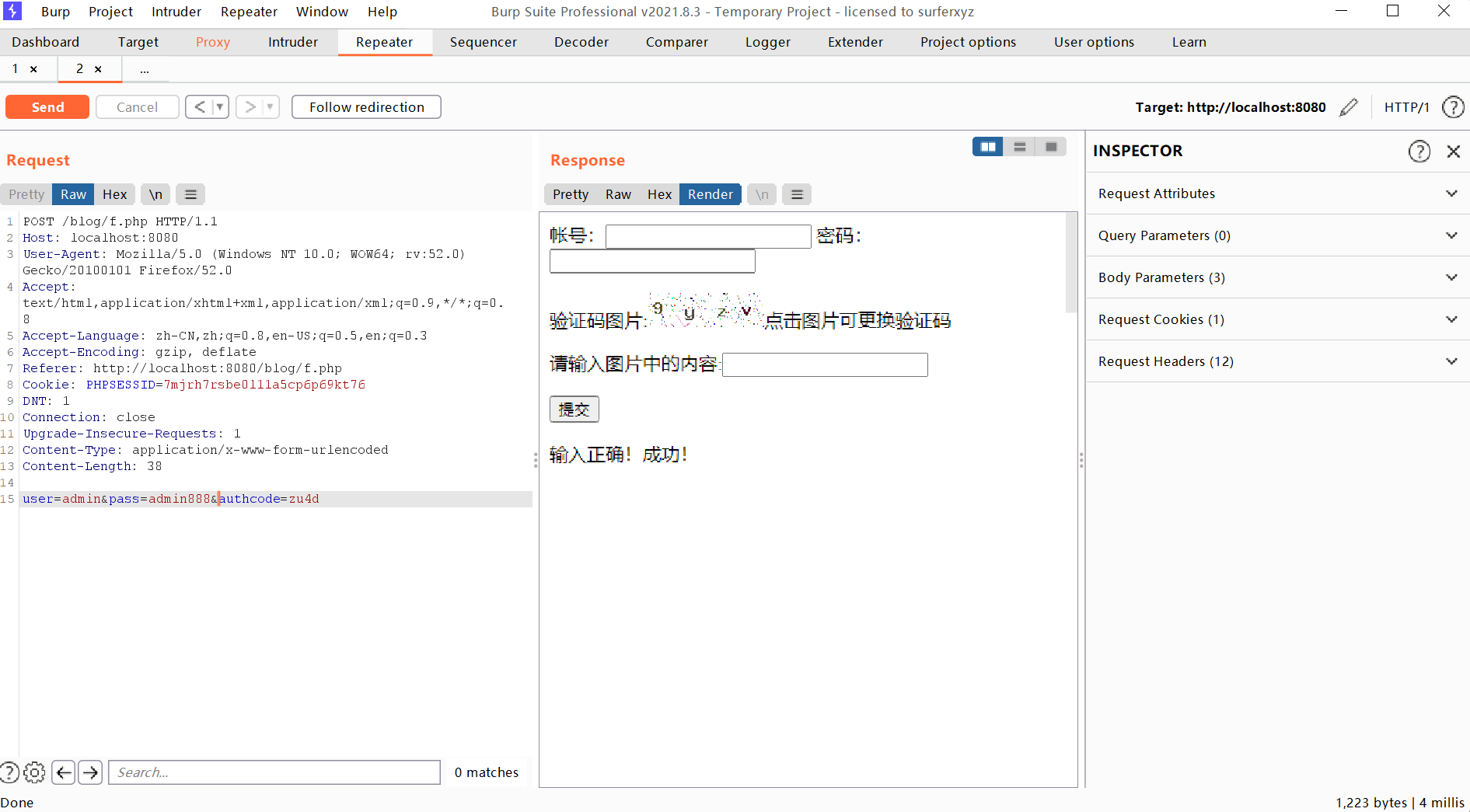
Task: Open response message options menu icon
Action: click(x=797, y=194)
